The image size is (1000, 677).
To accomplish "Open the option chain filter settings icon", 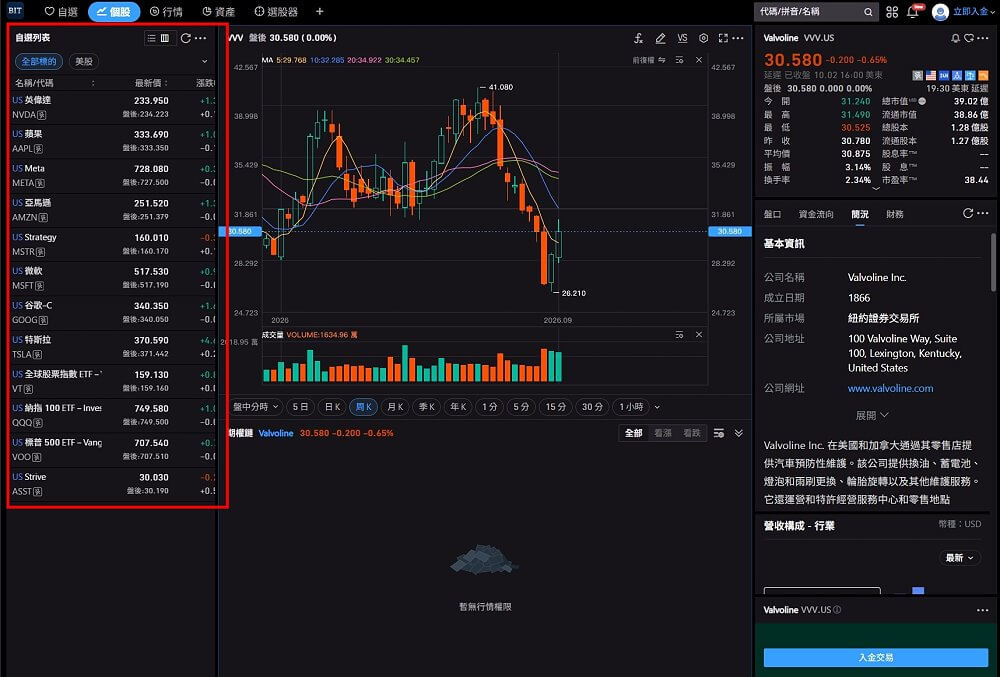I will pyautogui.click(x=719, y=433).
